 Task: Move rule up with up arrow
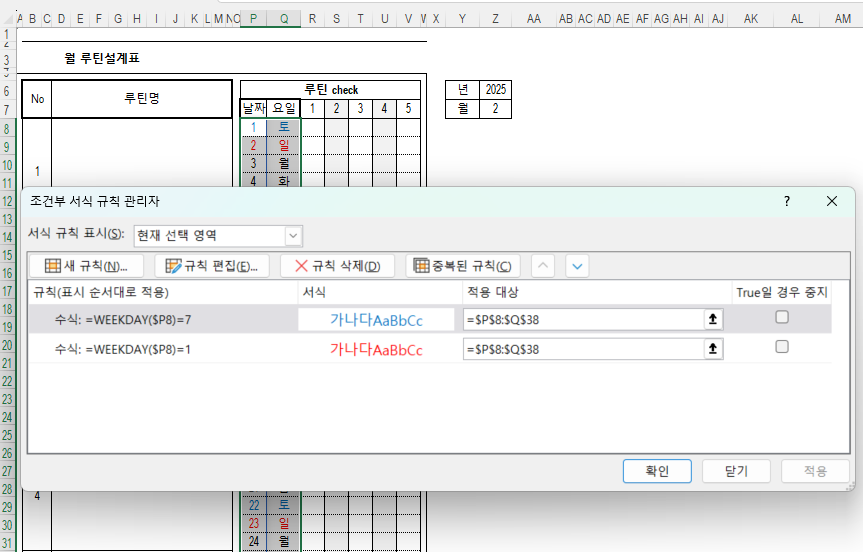click(x=543, y=266)
